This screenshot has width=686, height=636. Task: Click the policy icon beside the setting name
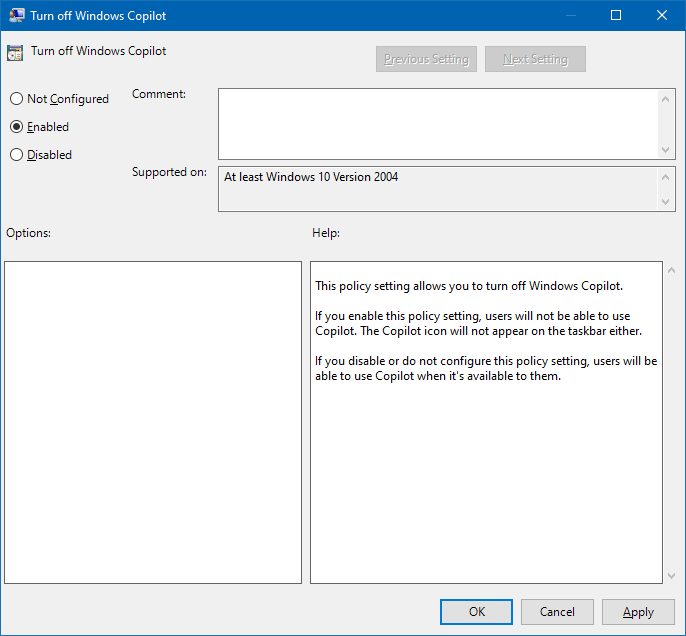[x=15, y=52]
